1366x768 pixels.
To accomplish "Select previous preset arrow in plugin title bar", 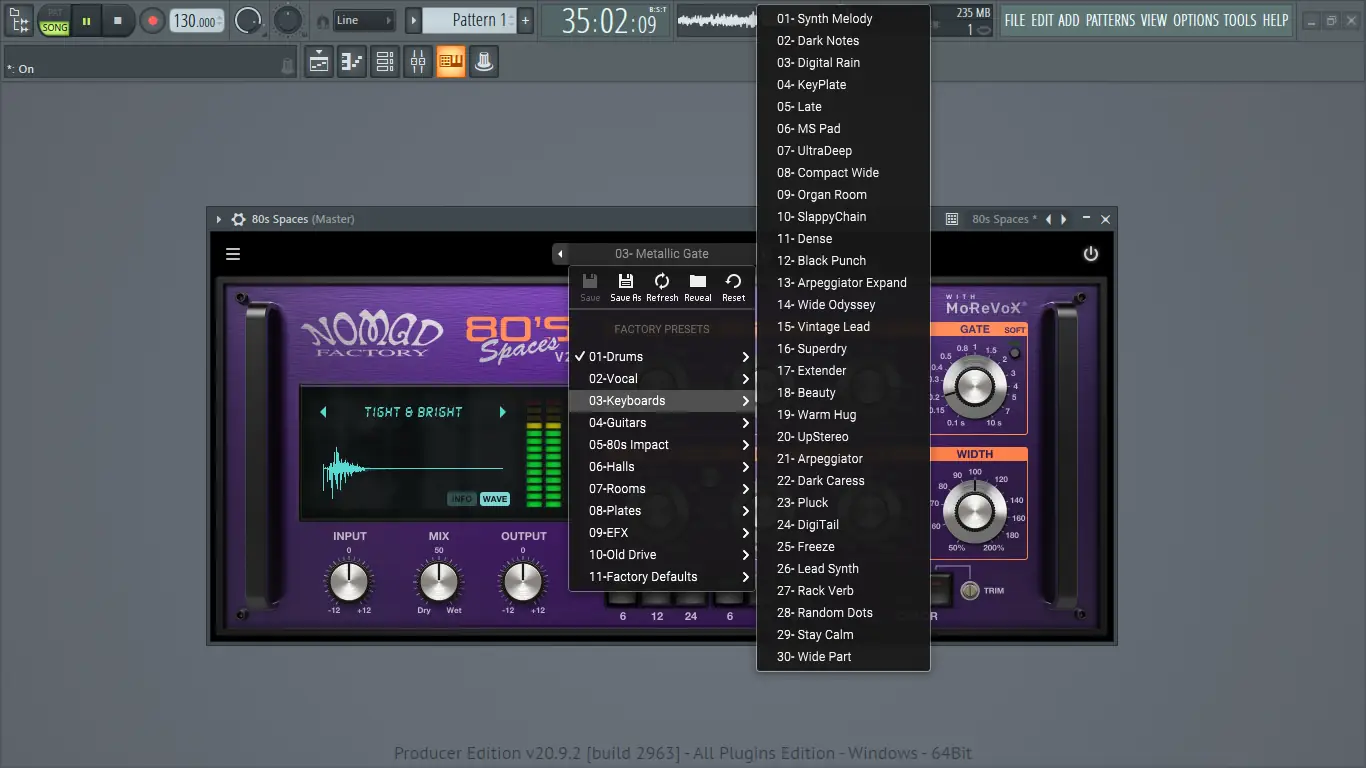I will pyautogui.click(x=1048, y=219).
